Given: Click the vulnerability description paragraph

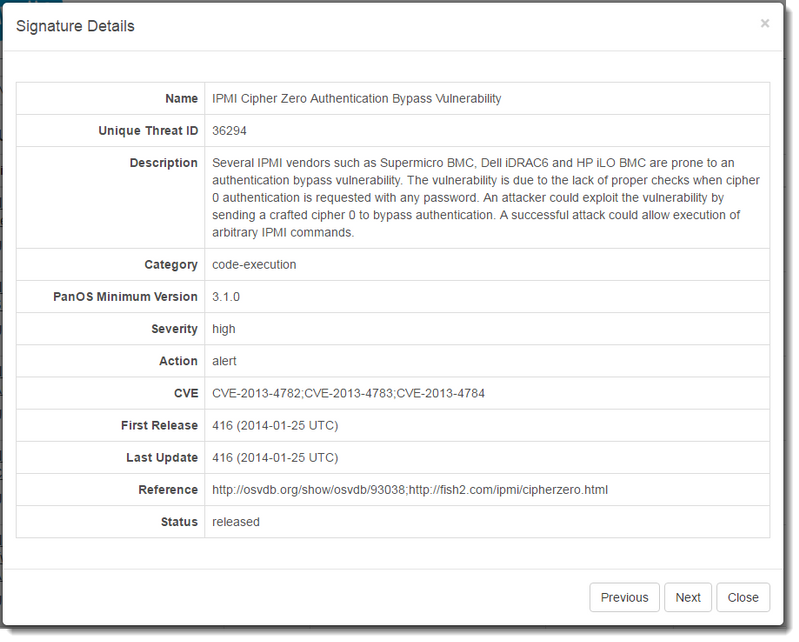Looking at the screenshot, I should coord(486,197).
